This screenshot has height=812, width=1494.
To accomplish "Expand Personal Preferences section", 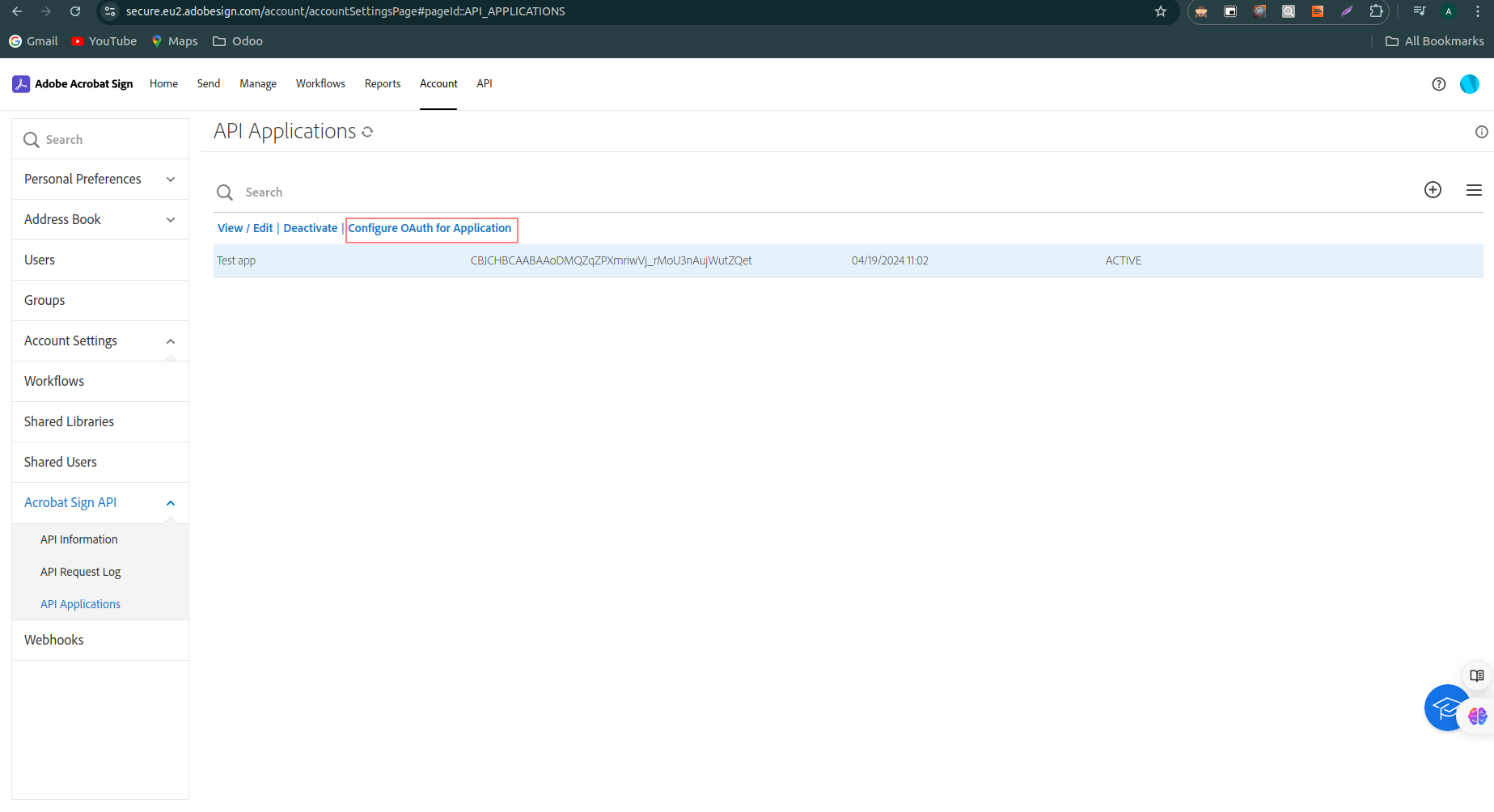I will coord(100,180).
